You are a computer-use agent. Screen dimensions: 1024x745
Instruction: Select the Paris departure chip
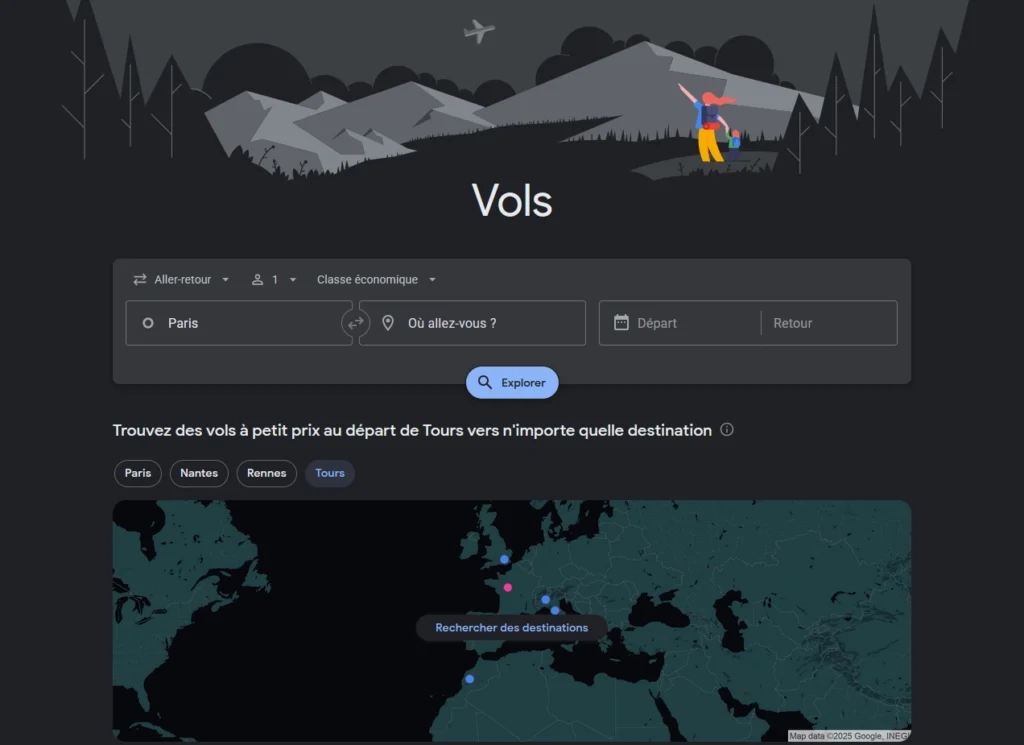coord(138,473)
